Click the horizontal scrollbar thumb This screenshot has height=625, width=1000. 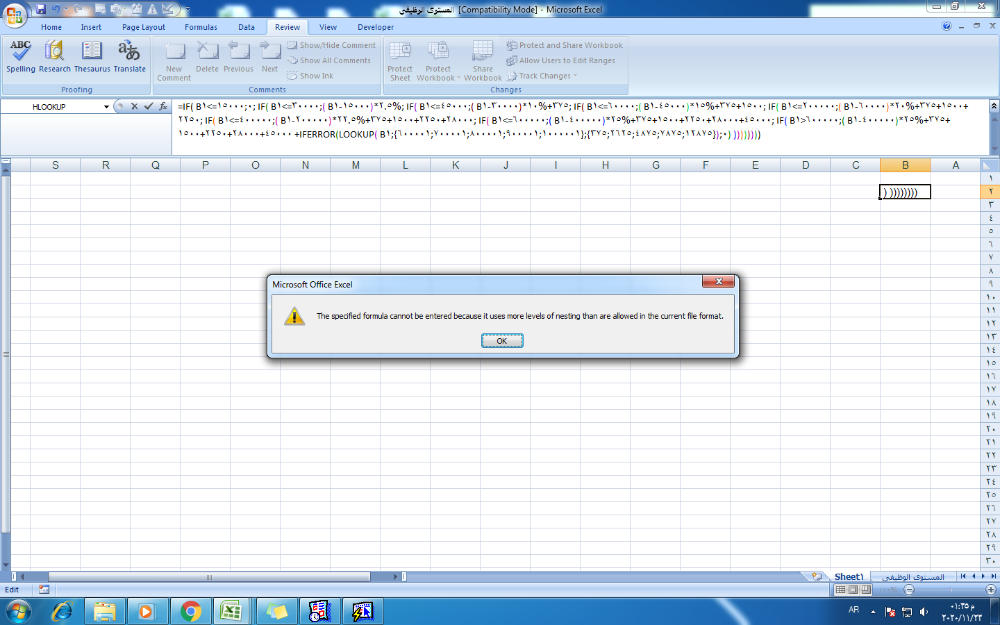click(x=209, y=577)
